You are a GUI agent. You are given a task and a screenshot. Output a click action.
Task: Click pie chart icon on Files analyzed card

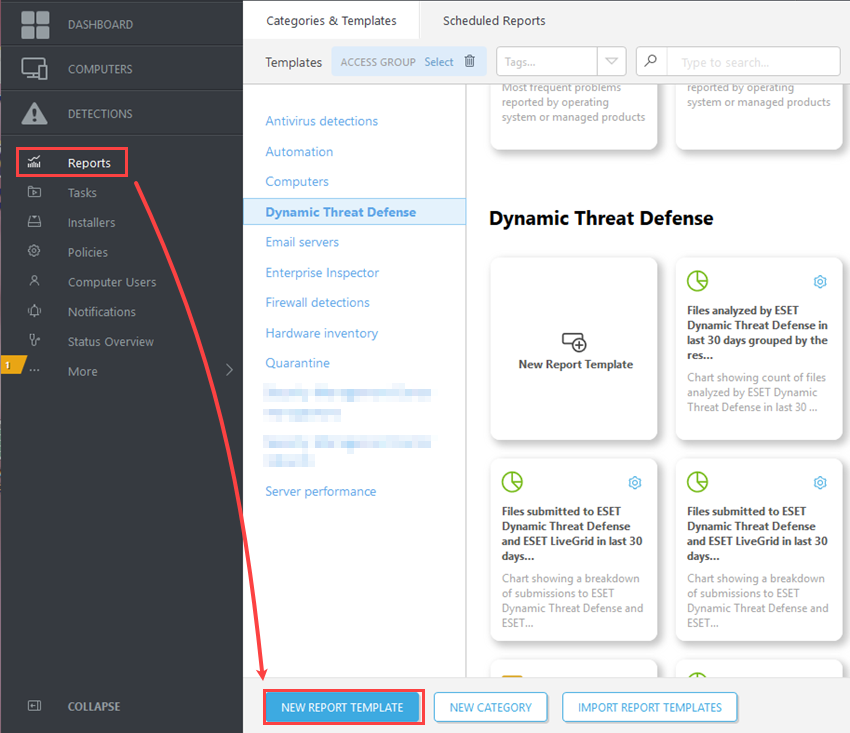point(697,281)
